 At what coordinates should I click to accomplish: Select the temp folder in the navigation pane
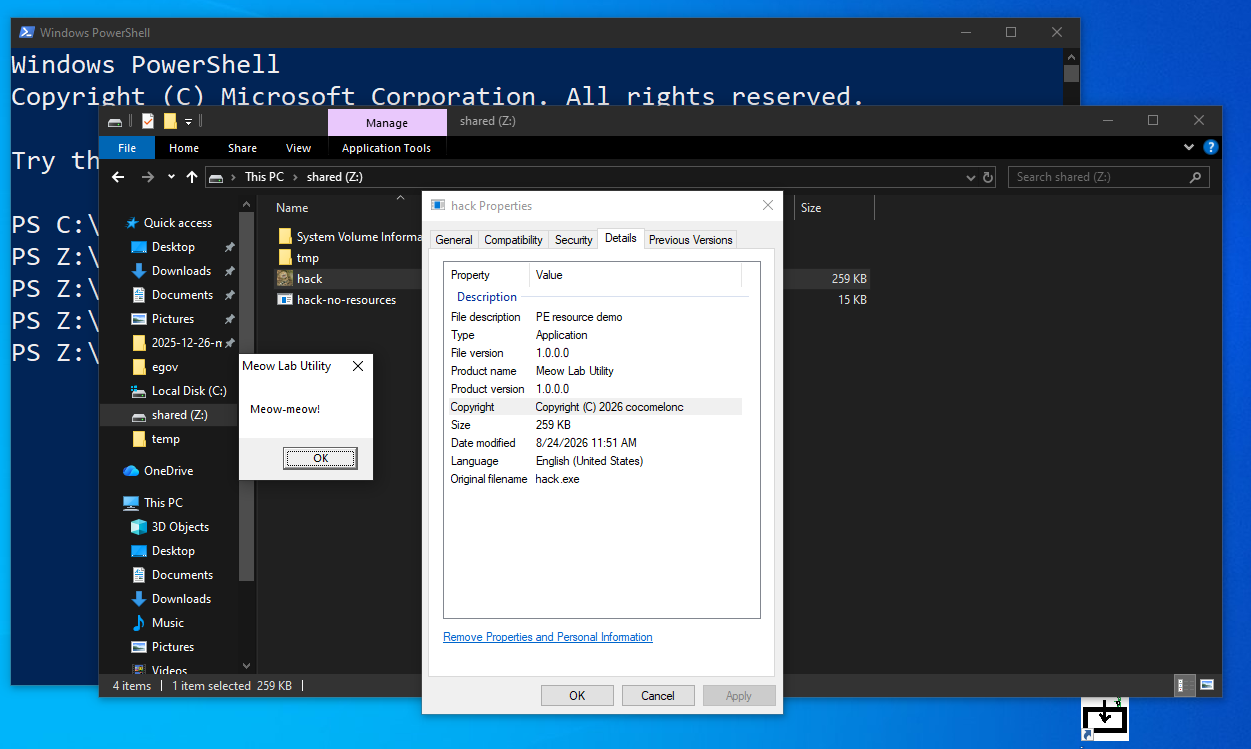click(x=166, y=439)
